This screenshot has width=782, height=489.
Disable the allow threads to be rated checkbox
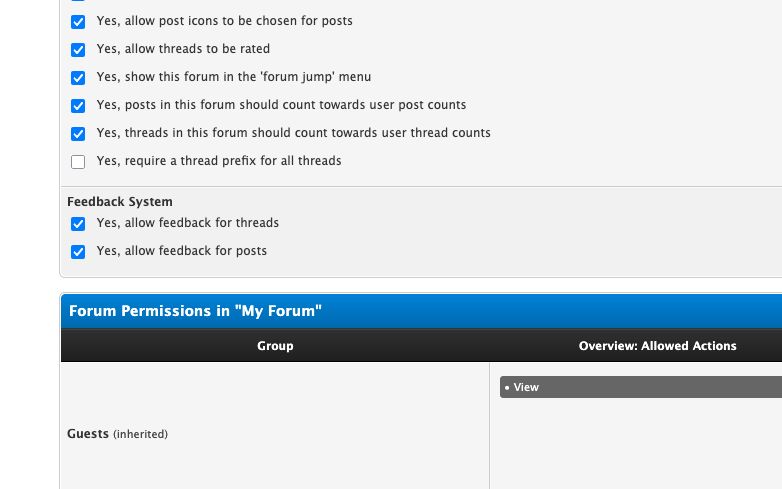coord(78,49)
